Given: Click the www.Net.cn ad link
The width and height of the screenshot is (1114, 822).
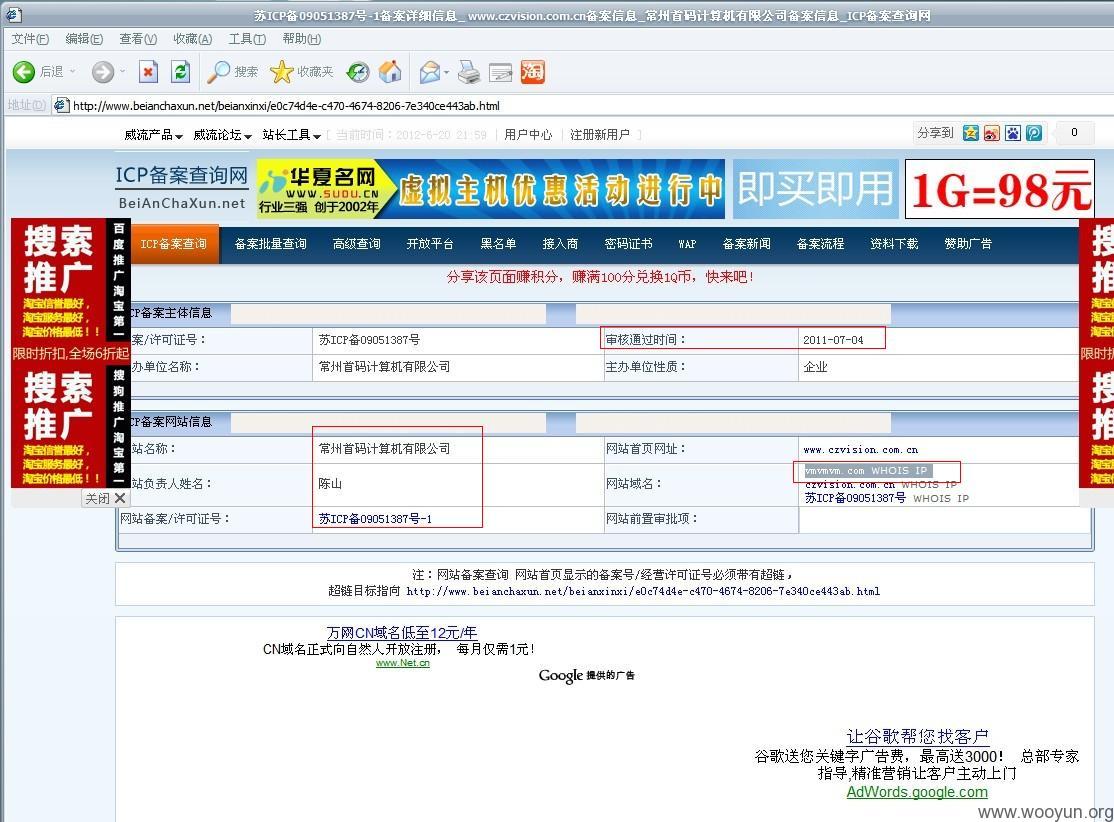Looking at the screenshot, I should click(x=403, y=663).
